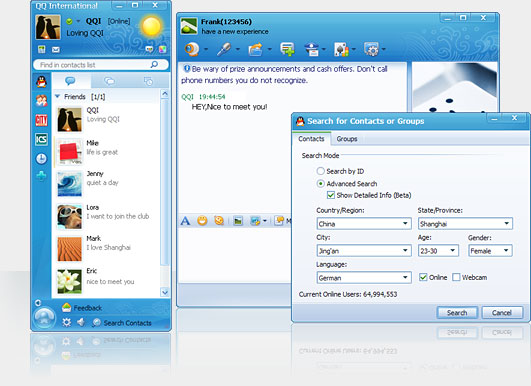
Task: Uncheck Show Detailed Info (Beta)
Action: click(x=331, y=195)
